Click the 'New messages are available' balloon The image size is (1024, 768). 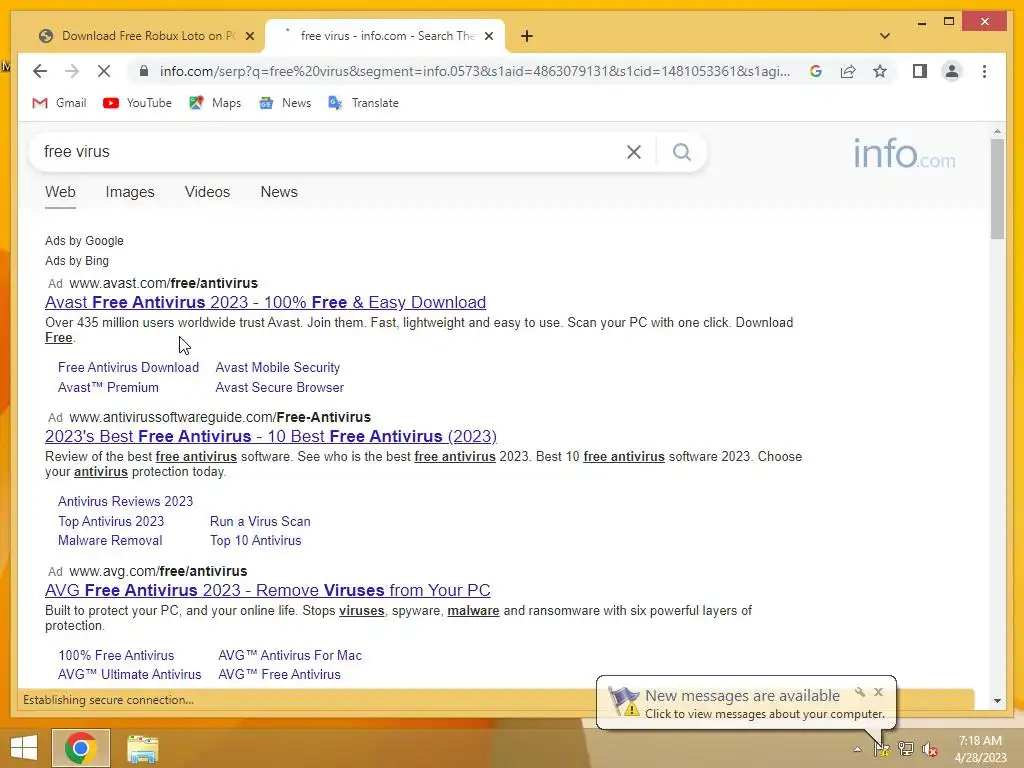746,703
